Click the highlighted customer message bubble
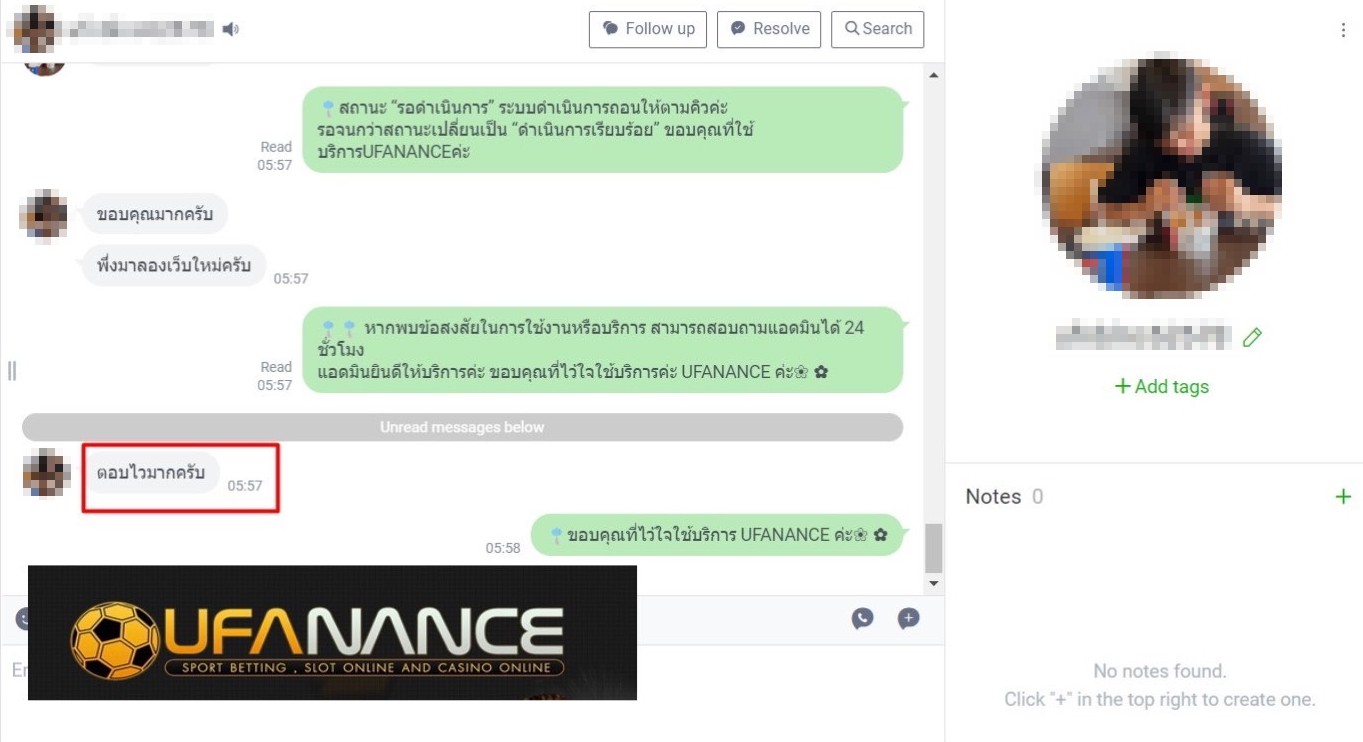Screen dimensions: 1363x742 tap(151, 473)
